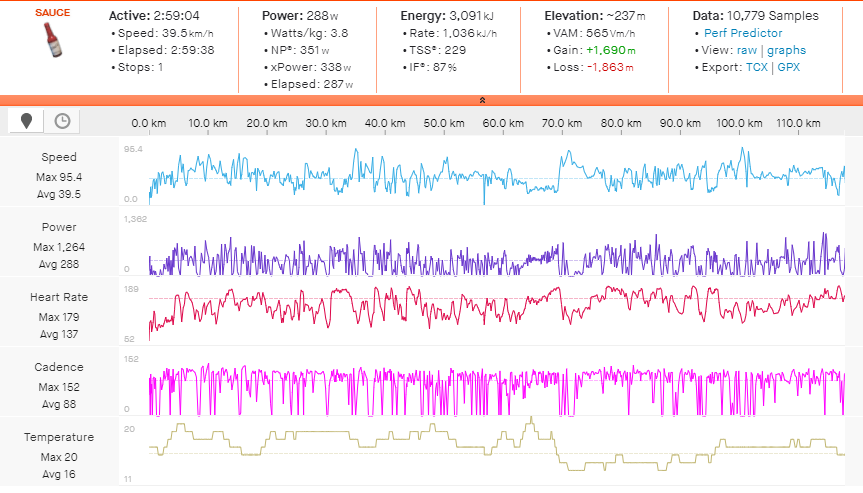Screen dimensions: 863x493
Task: Export activity as TCX
Action: (x=757, y=67)
